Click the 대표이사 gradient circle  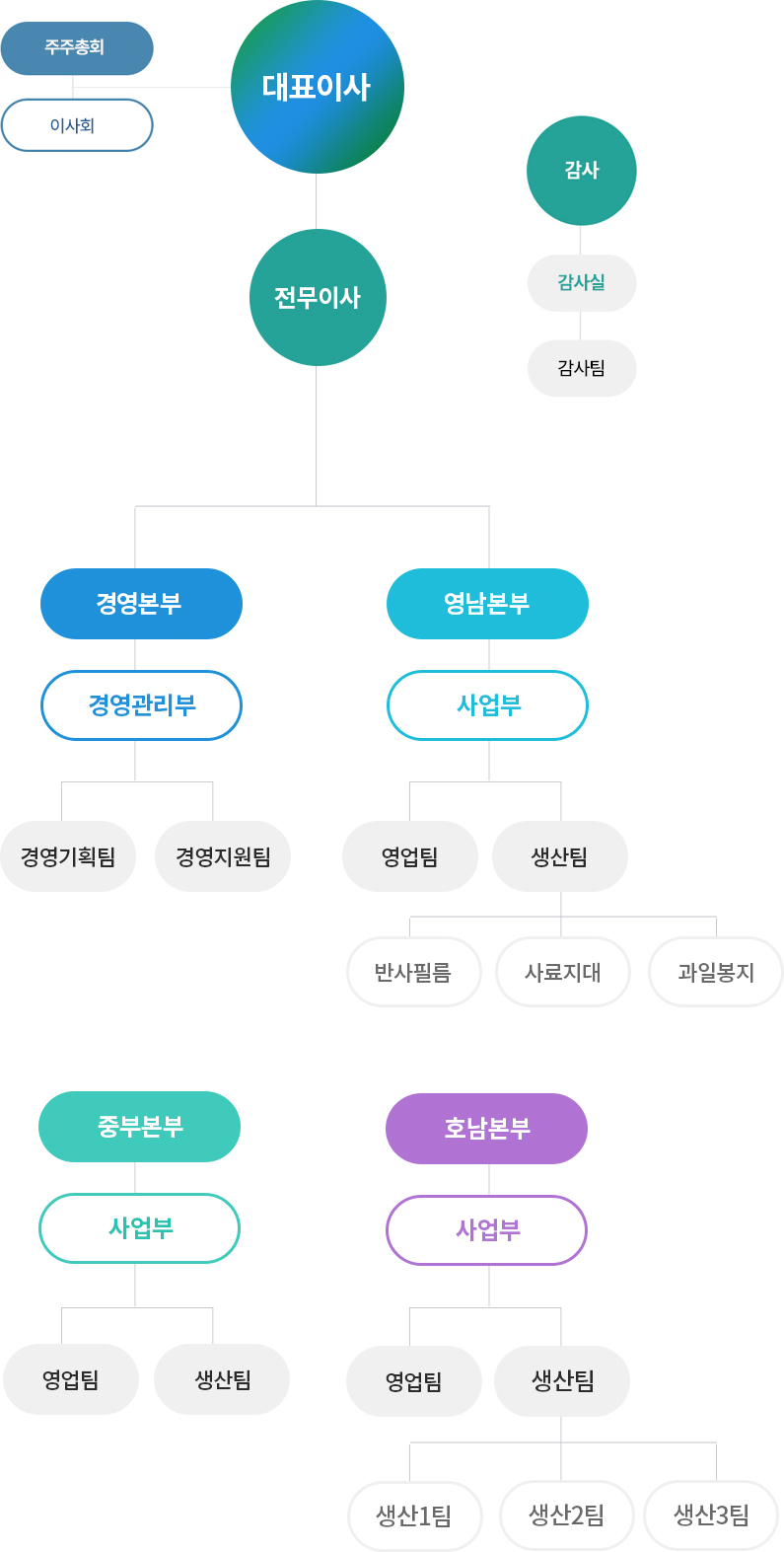coord(317,87)
